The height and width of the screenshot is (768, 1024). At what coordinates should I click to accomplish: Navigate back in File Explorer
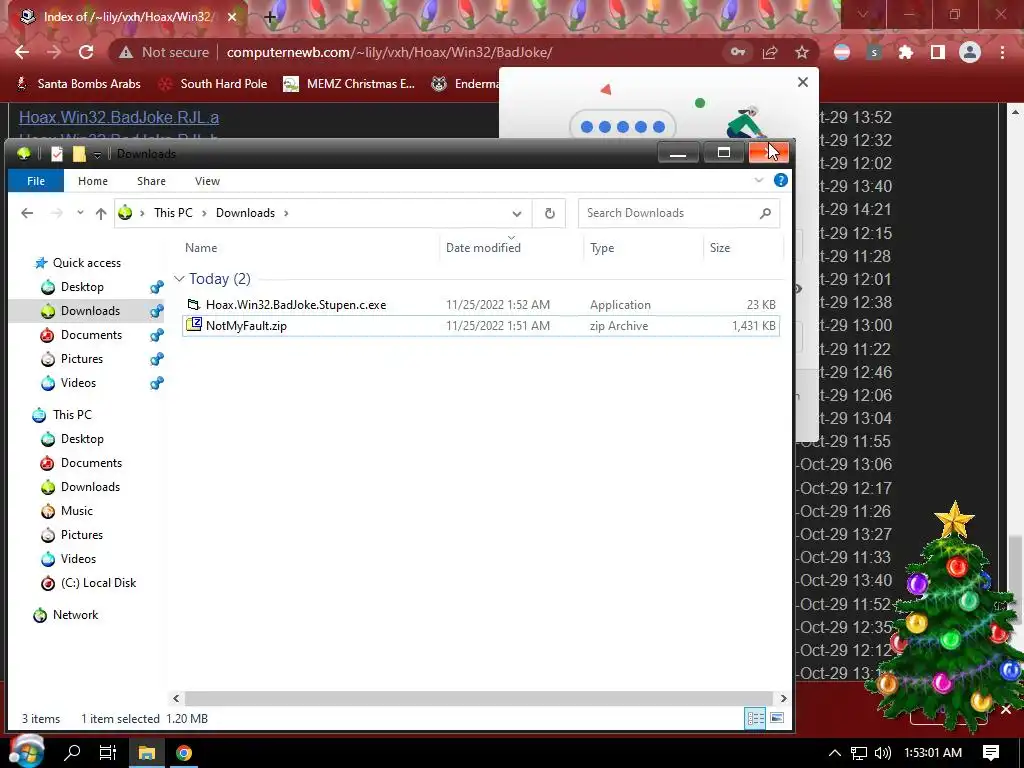[x=27, y=213]
